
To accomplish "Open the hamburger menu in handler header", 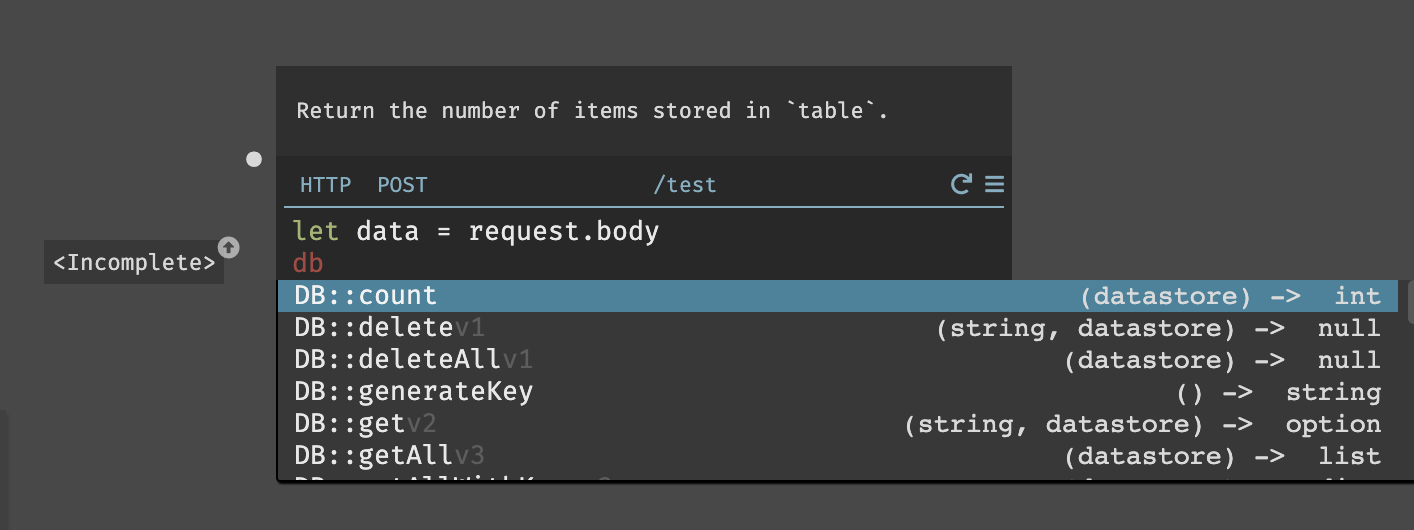I will [x=994, y=184].
